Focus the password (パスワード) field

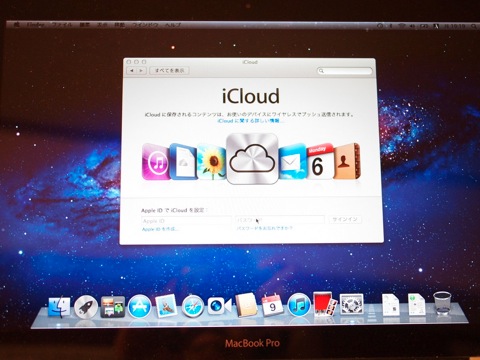[280, 220]
